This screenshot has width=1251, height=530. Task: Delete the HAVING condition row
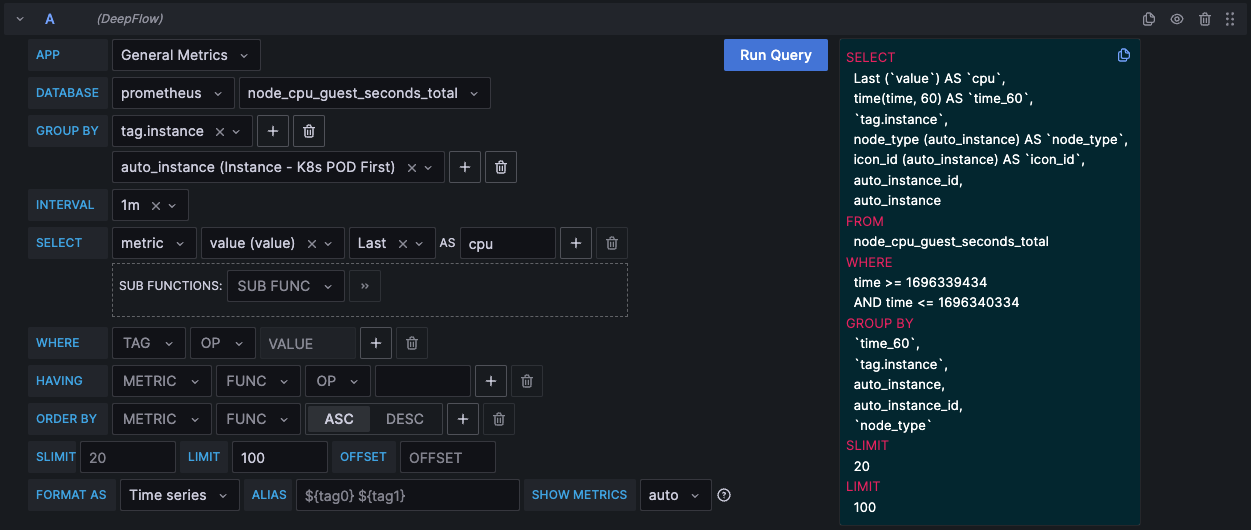click(x=527, y=381)
